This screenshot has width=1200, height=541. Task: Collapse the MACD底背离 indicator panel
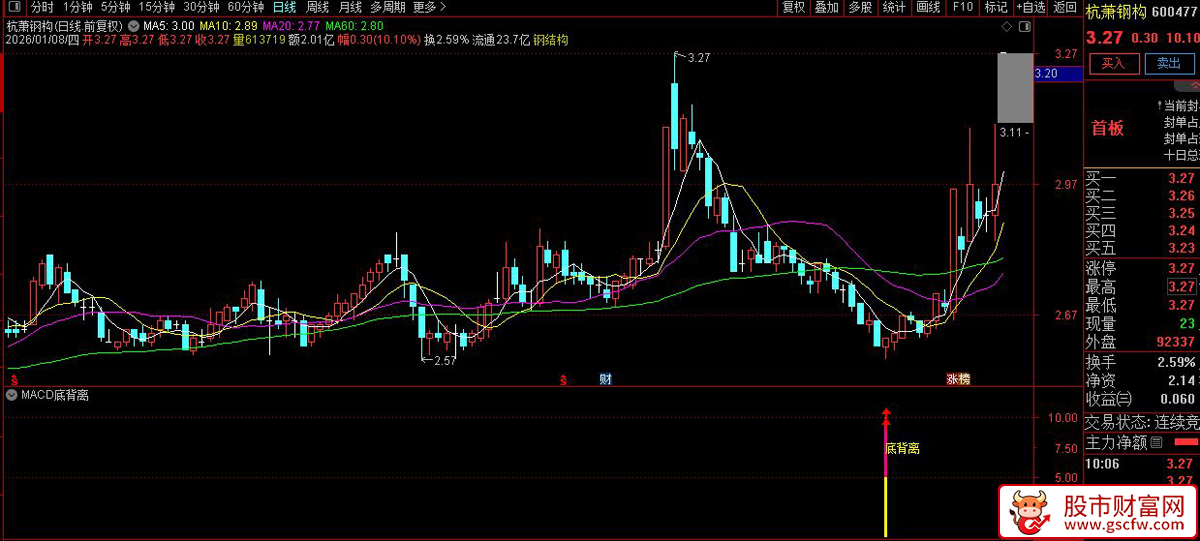point(10,395)
